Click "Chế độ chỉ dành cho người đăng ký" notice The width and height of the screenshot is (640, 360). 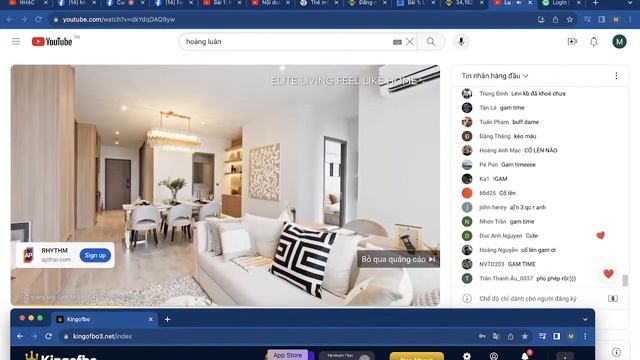(x=528, y=299)
